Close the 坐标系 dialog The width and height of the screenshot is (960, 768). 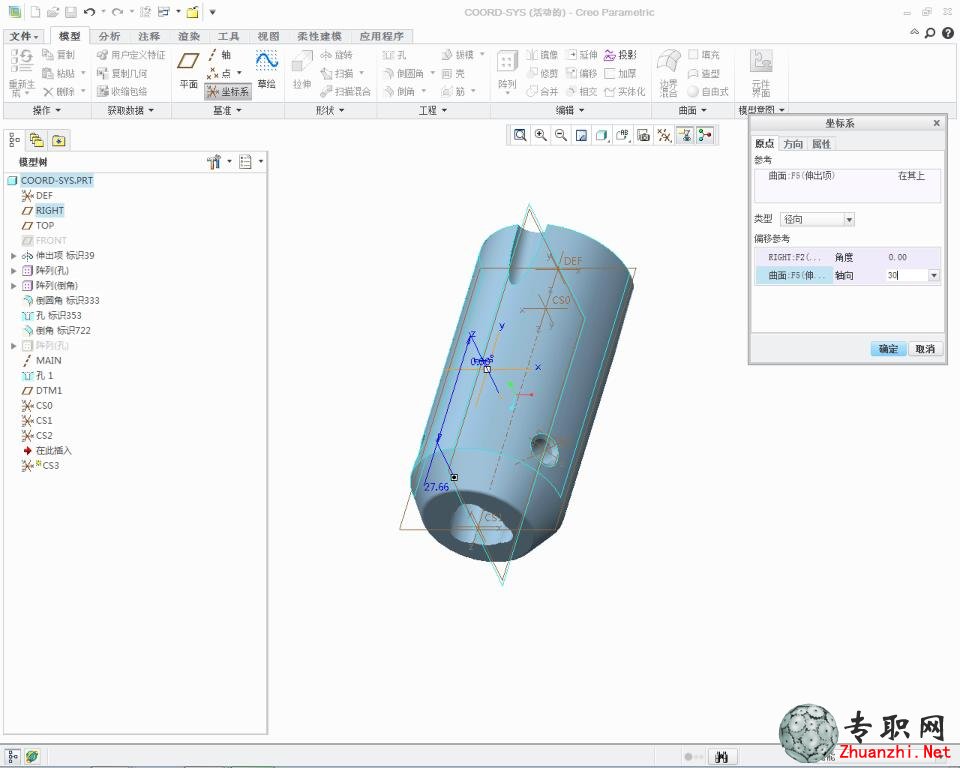(x=936, y=123)
